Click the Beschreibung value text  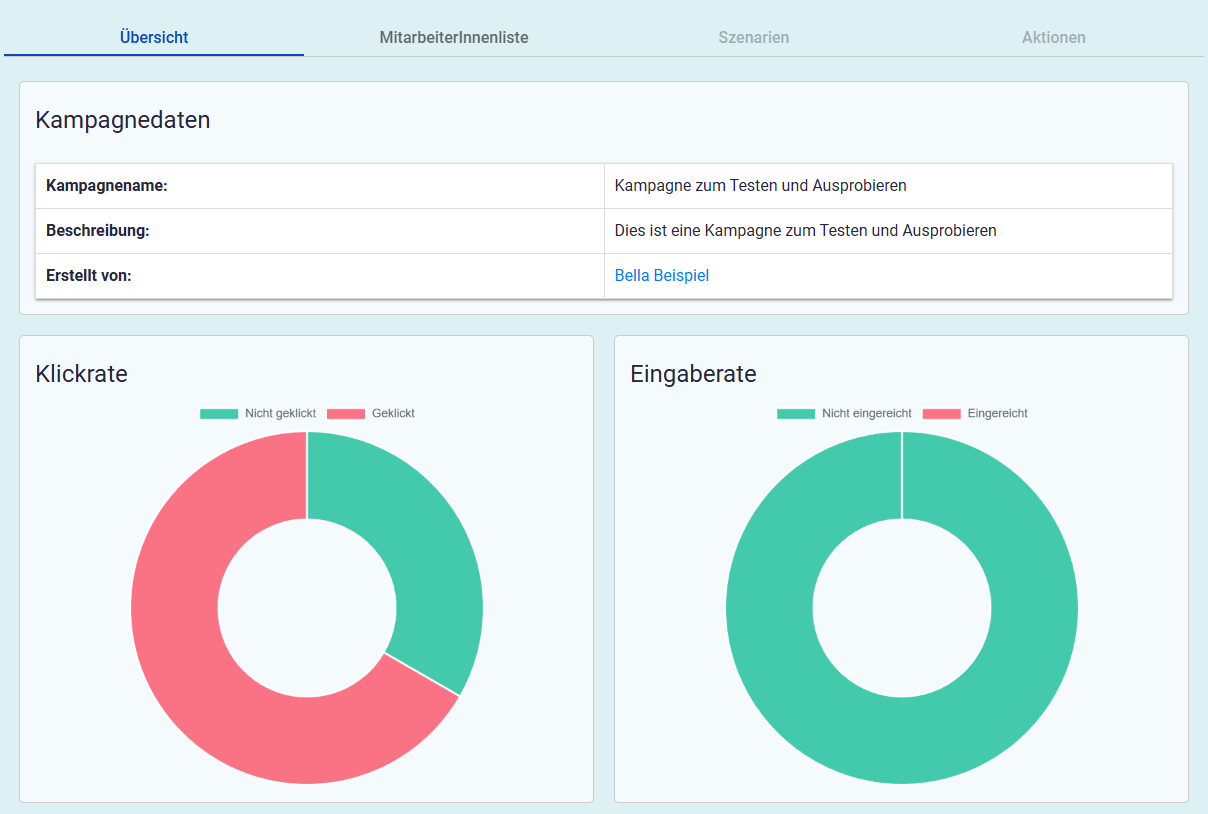click(x=805, y=231)
